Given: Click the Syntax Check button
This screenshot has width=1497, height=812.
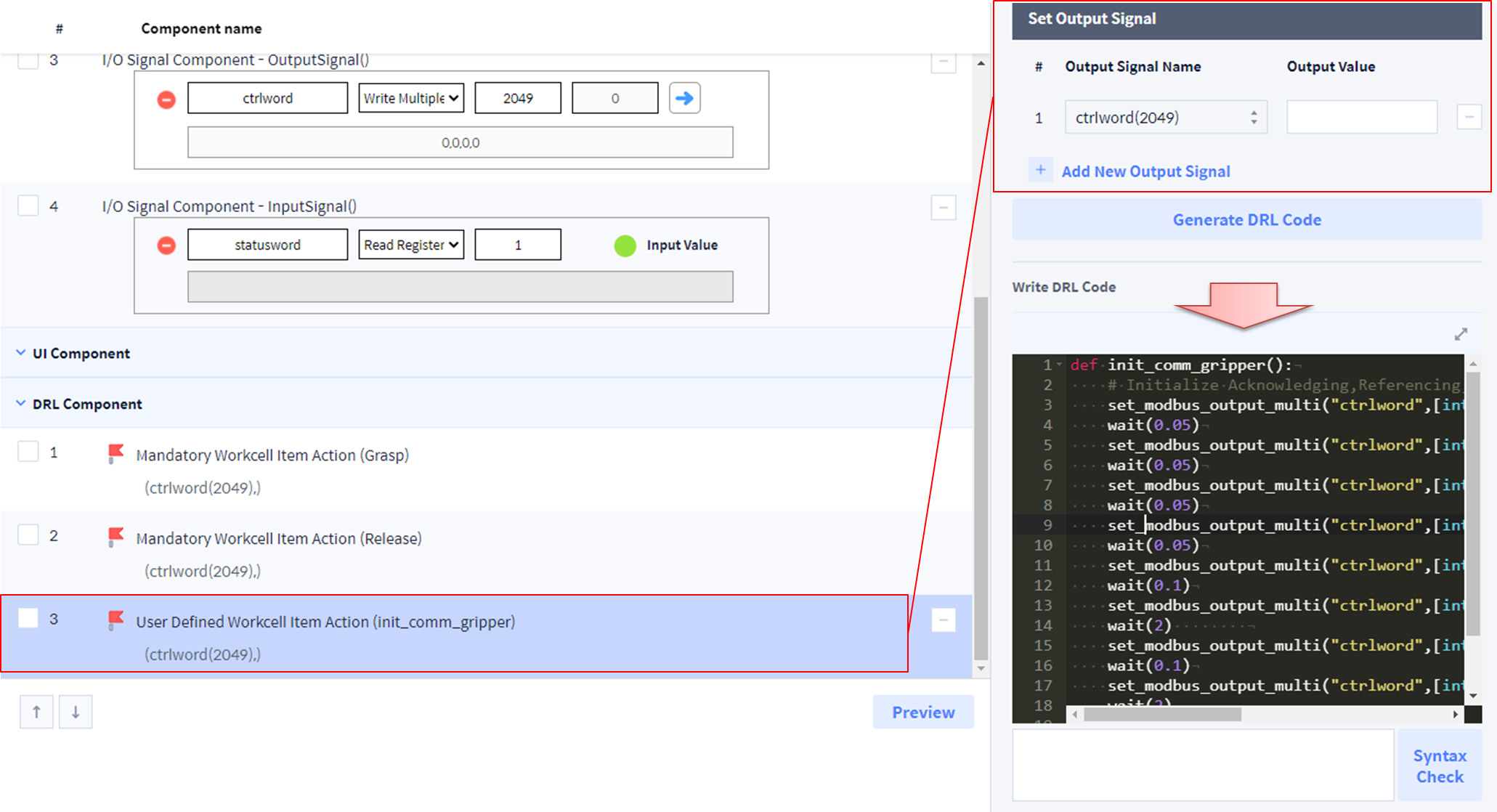Looking at the screenshot, I should tap(1439, 766).
